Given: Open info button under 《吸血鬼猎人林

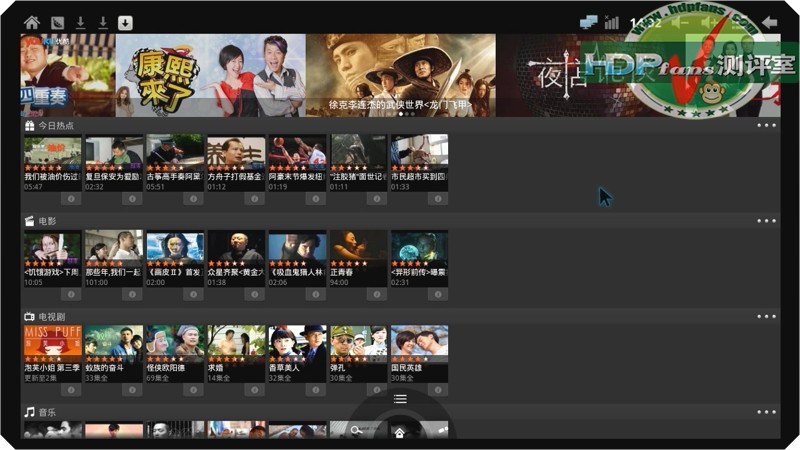Looking at the screenshot, I should [316, 294].
